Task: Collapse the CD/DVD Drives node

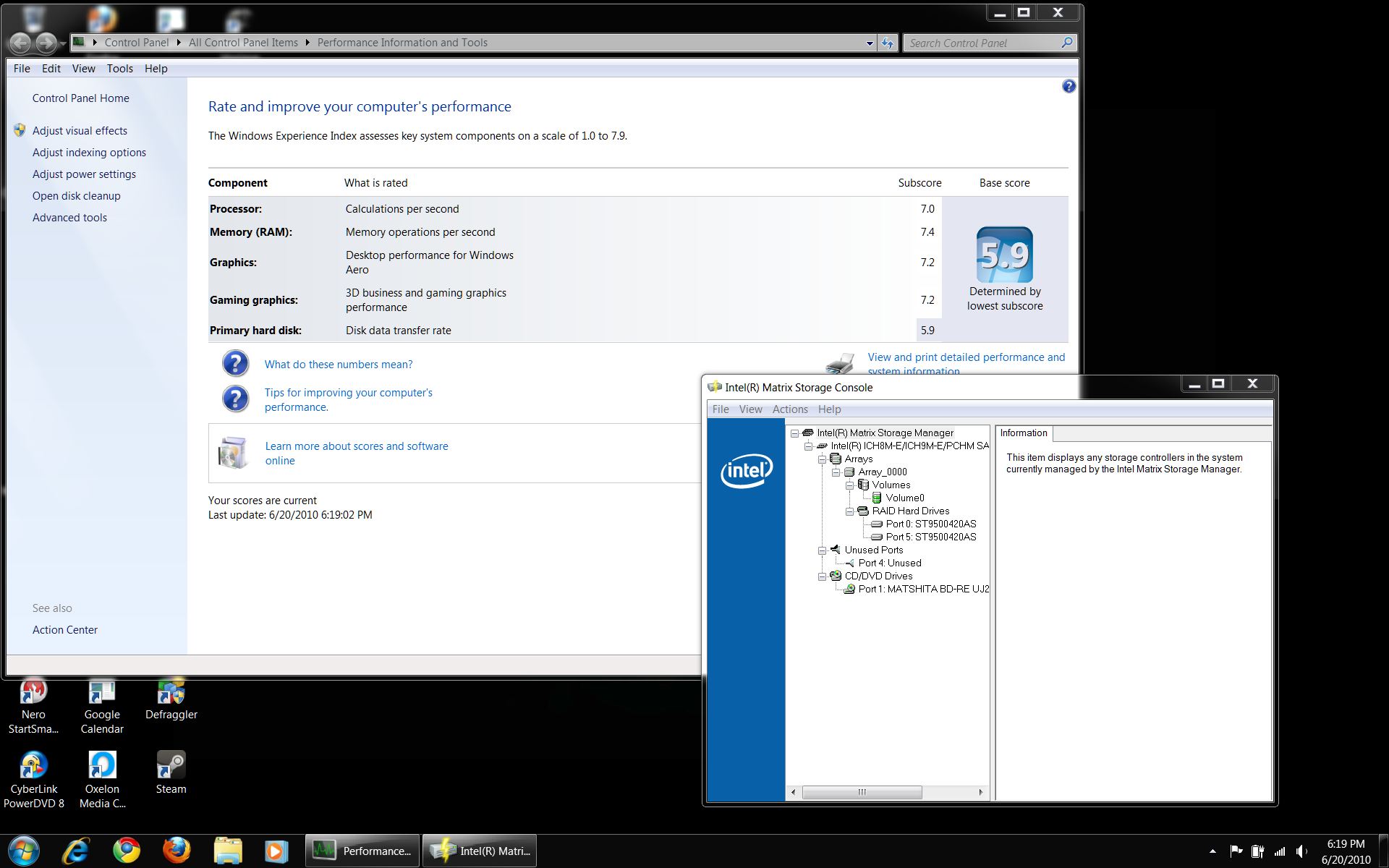Action: 822,576
